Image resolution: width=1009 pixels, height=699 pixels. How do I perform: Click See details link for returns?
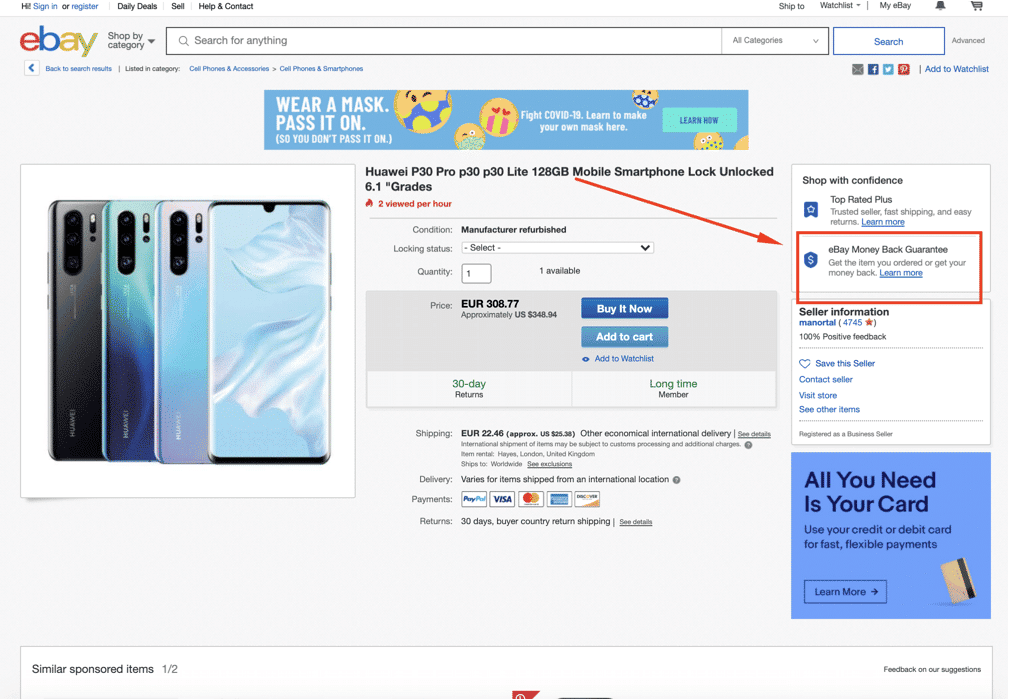636,522
